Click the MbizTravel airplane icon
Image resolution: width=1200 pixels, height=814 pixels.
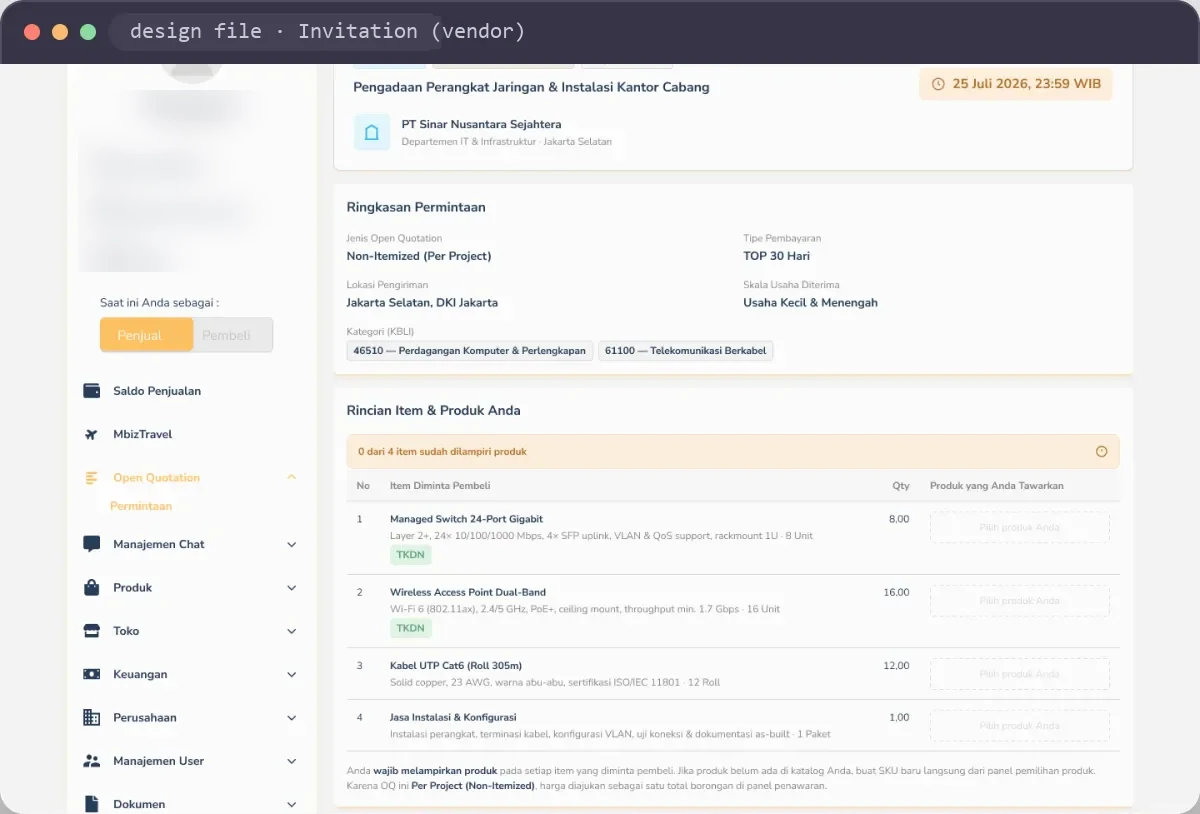pyautogui.click(x=92, y=434)
